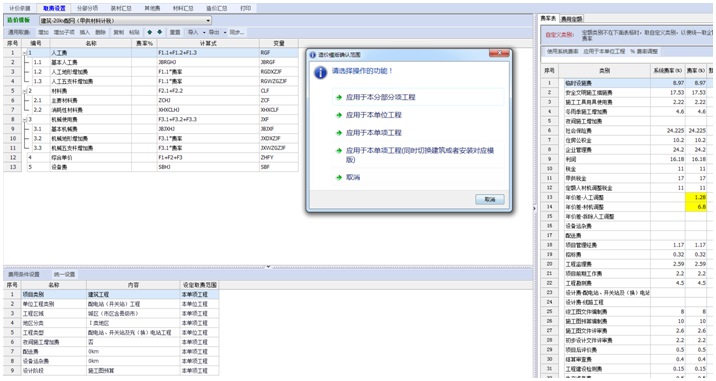716x381 pixels.
Task: Click the move-up diamond arrow icon
Action: (x=150, y=32)
